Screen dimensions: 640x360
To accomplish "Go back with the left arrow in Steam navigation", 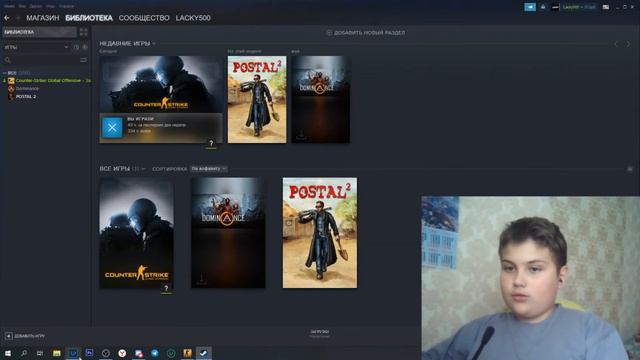I will click(7, 18).
